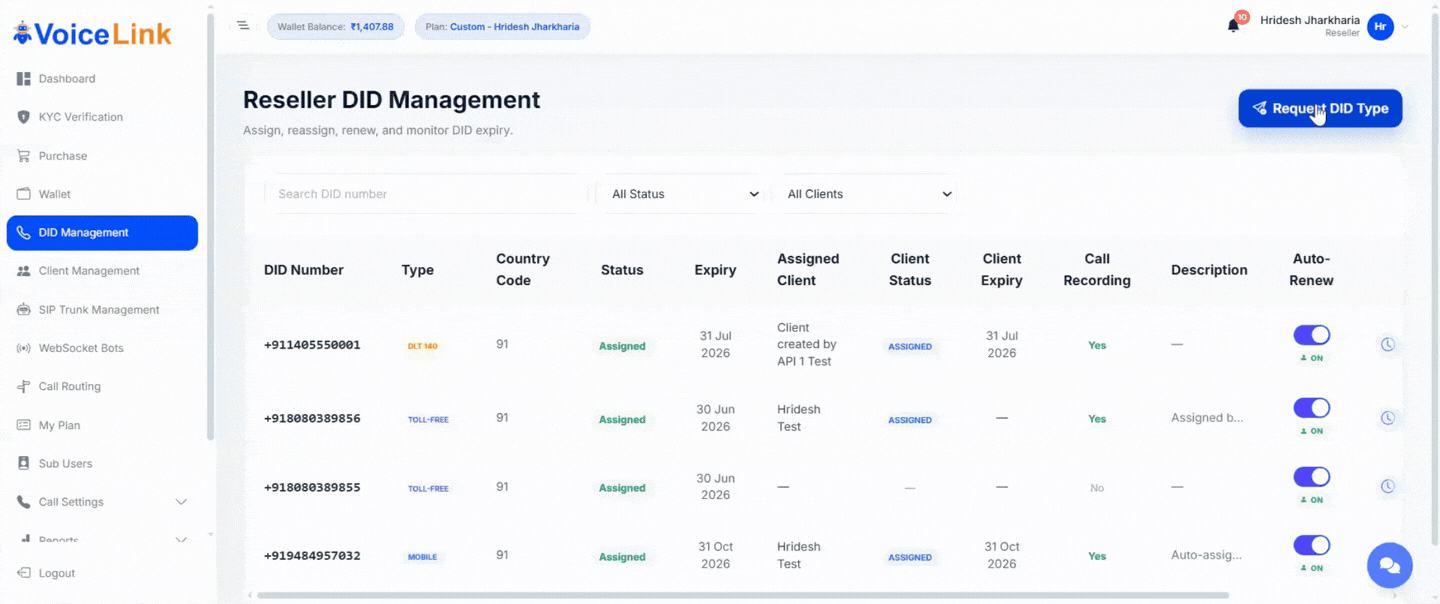Open SIP Trunk Management page
1440x604 pixels.
pyautogui.click(x=102, y=310)
